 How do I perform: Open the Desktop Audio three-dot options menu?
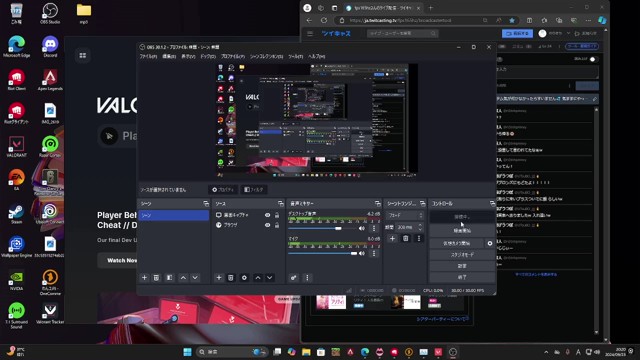374,228
